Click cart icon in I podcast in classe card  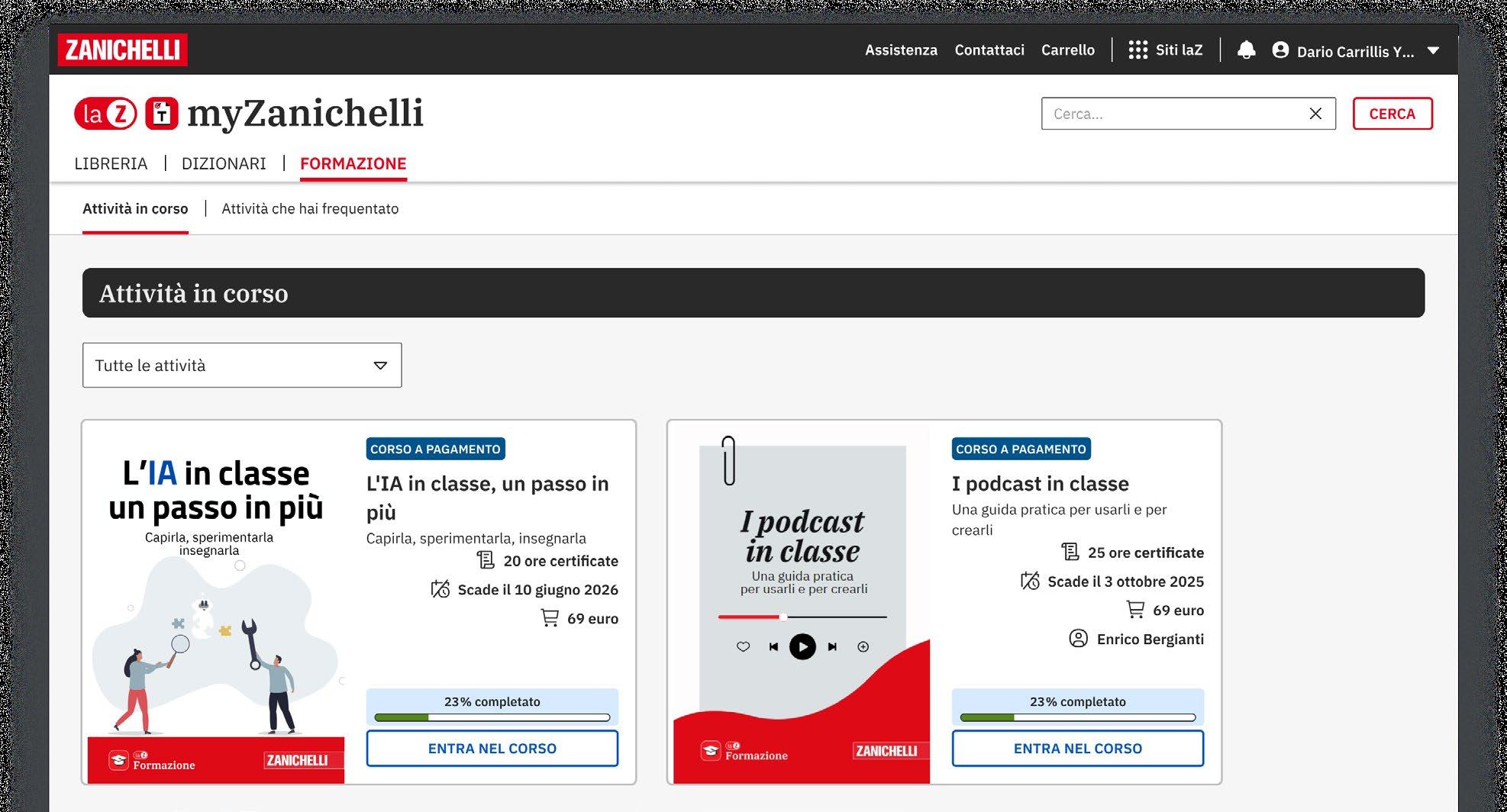tap(1135, 609)
